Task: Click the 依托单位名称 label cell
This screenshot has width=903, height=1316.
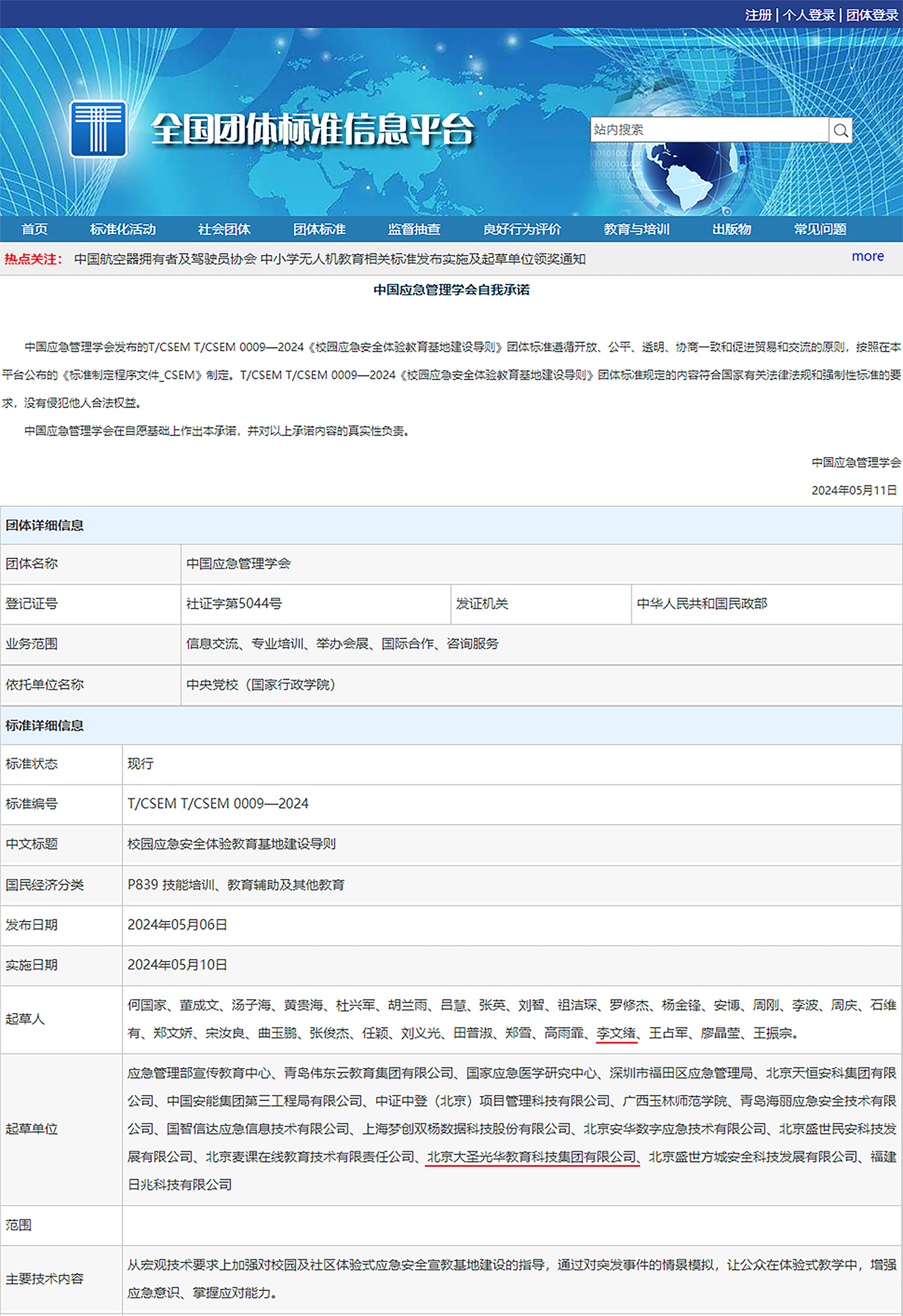Action: coord(91,685)
